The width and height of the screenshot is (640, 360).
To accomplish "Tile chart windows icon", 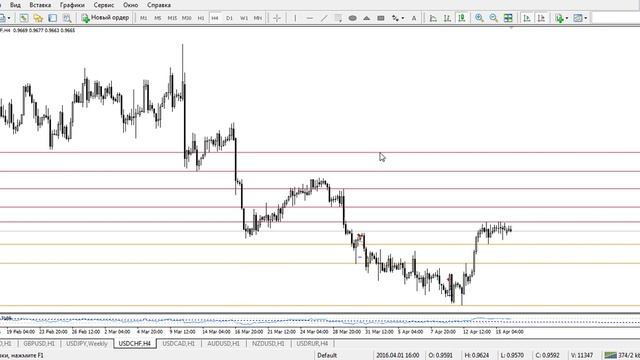I will 508,18.
